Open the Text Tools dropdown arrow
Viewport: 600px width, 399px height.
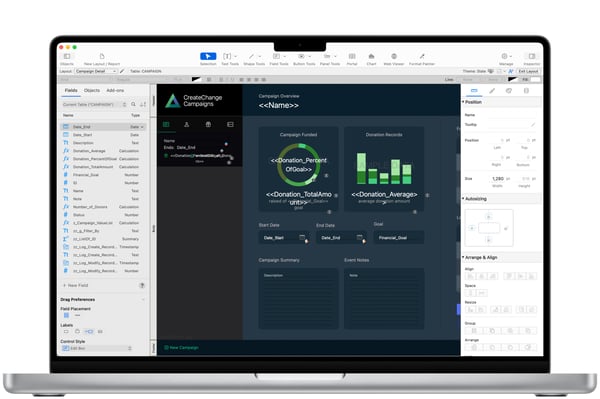click(235, 57)
